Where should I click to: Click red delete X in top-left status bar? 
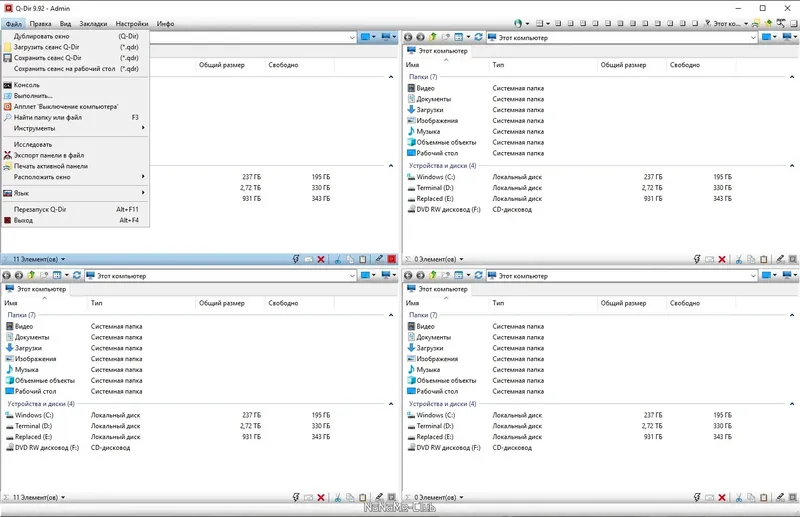(321, 259)
